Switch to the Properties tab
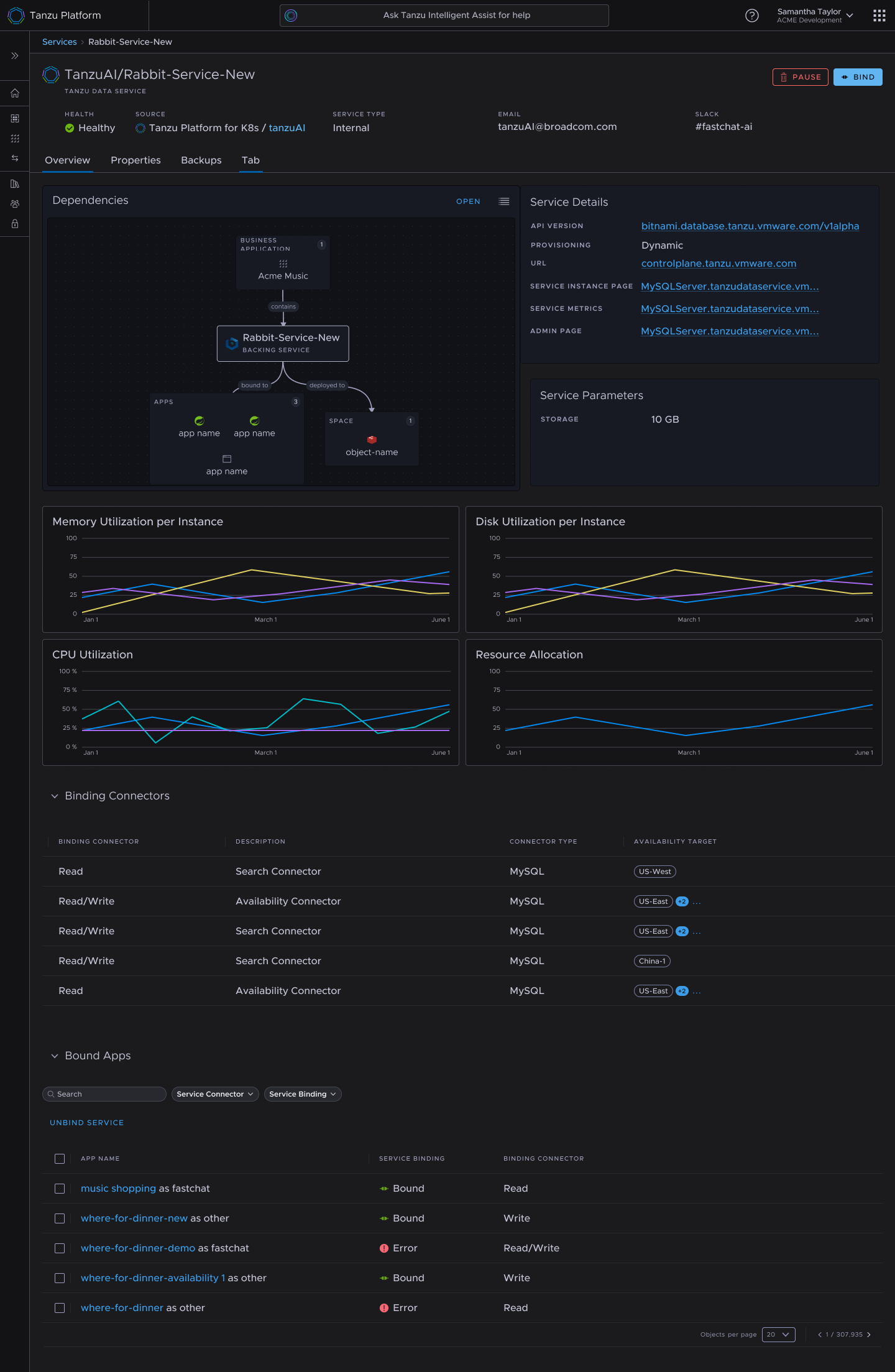Image resolution: width=895 pixels, height=1372 pixels. [x=135, y=160]
